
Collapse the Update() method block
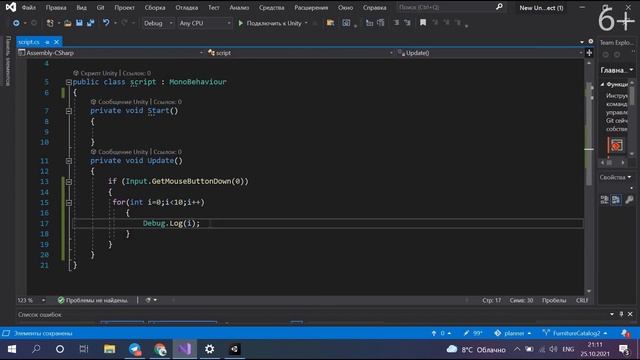pyautogui.click(x=69, y=161)
